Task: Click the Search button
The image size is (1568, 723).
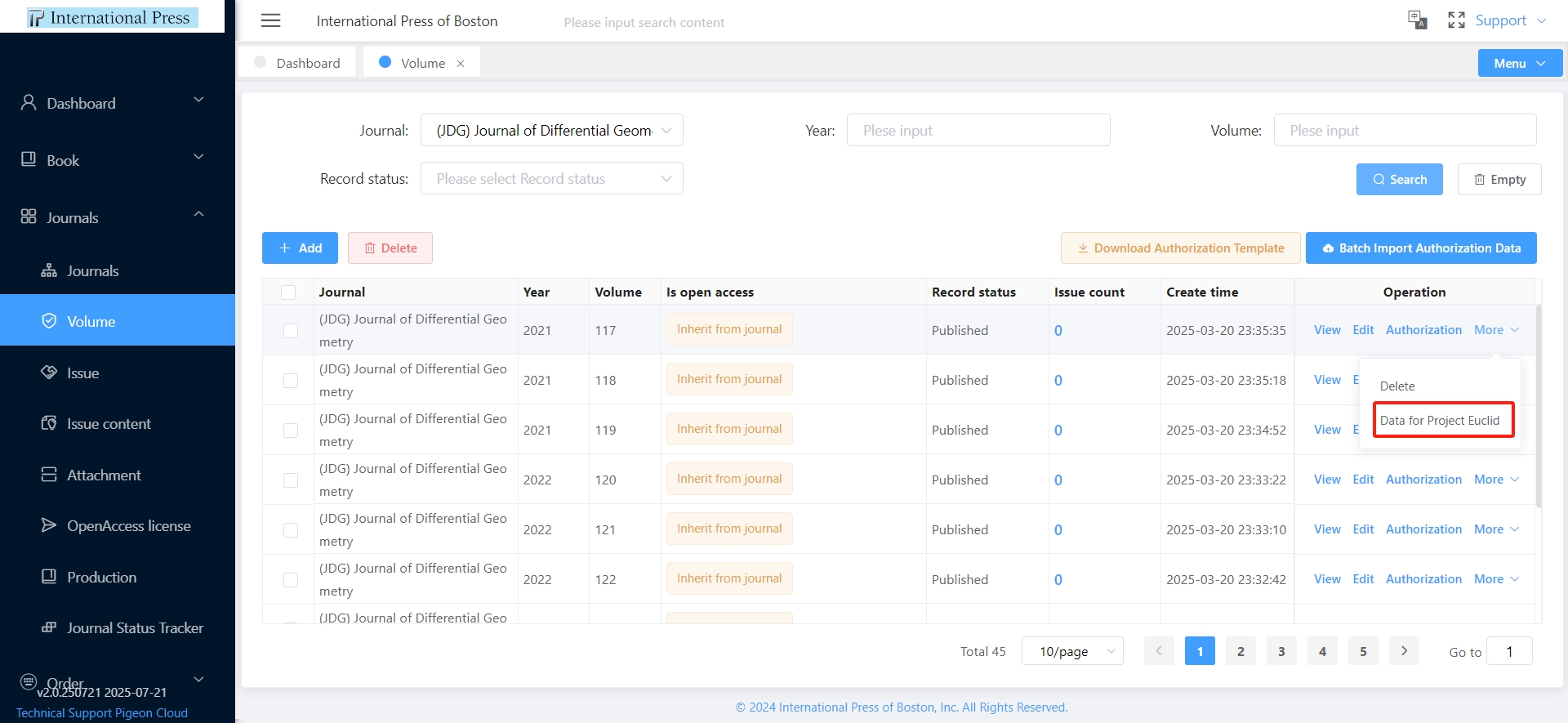Action: click(x=1400, y=179)
